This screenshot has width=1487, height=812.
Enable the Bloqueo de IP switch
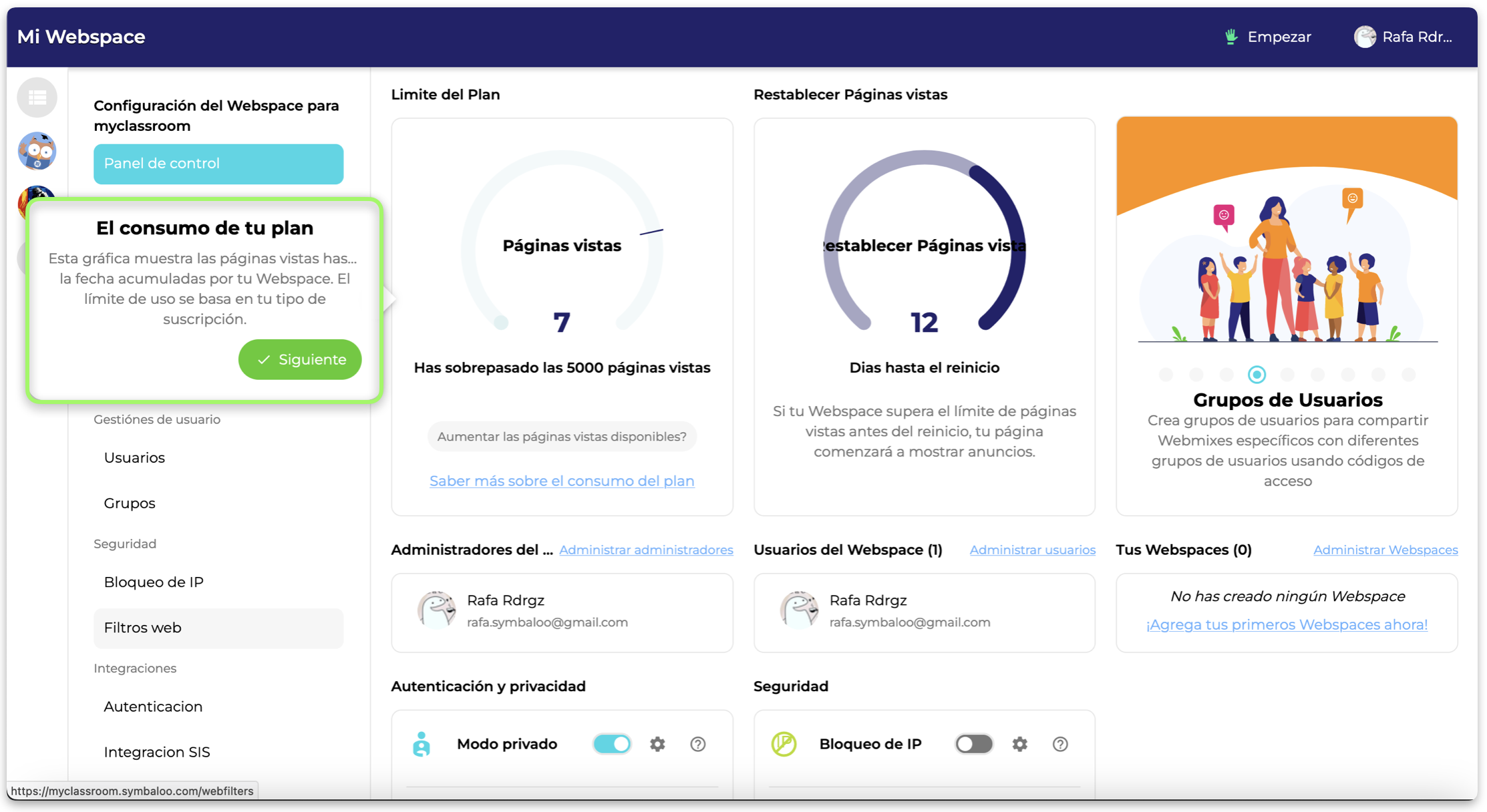pos(974,744)
